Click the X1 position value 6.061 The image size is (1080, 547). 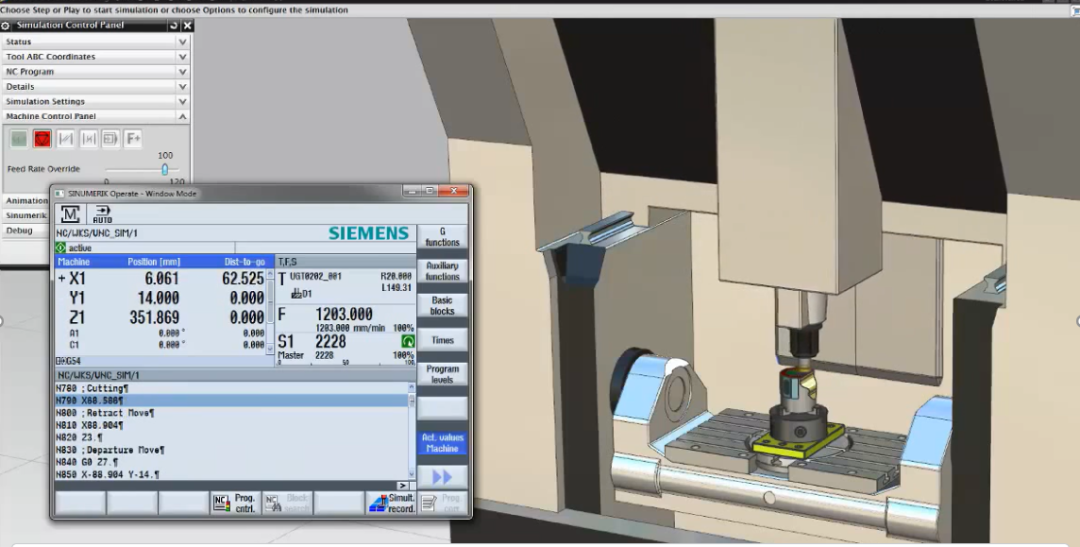pos(161,278)
